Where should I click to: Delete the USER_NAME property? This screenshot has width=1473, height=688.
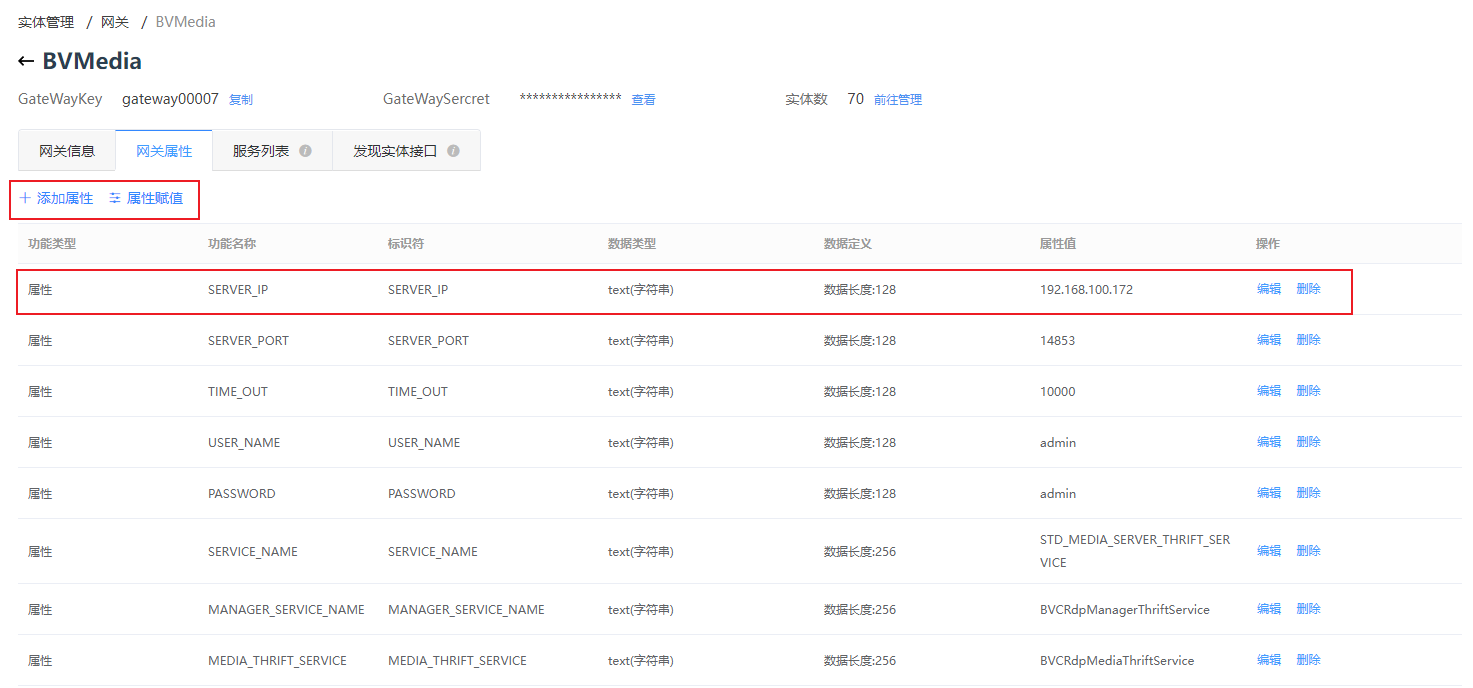1309,442
